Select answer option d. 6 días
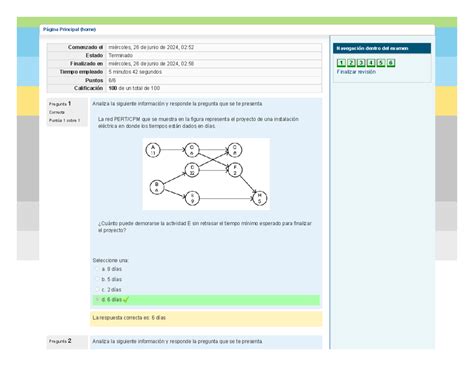474x366 pixels. tap(98, 300)
